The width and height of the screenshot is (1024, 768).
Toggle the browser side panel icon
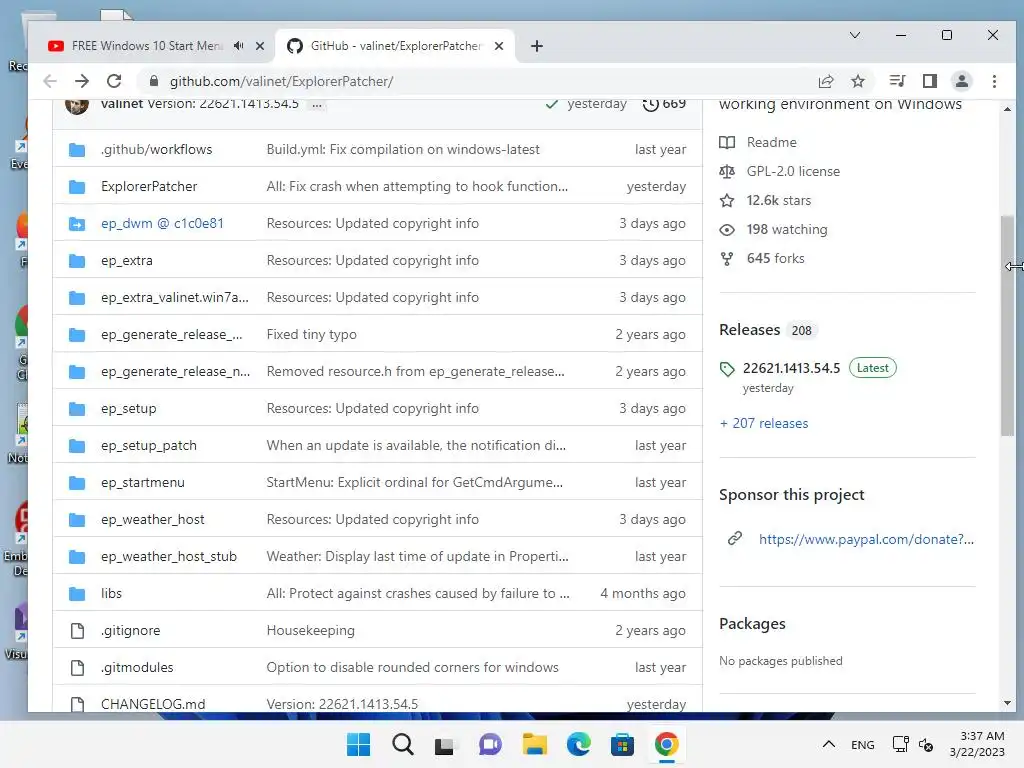929,81
